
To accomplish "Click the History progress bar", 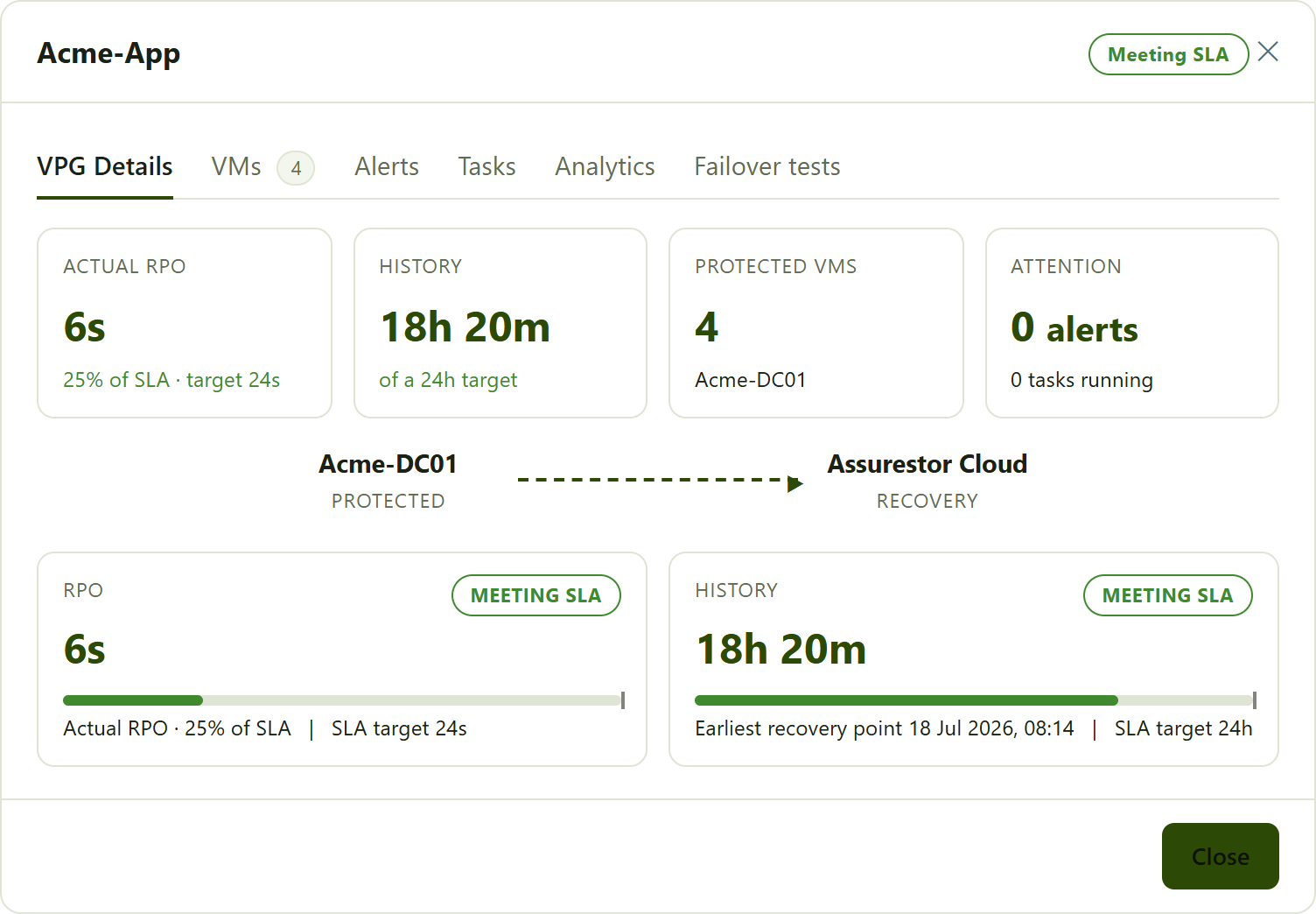I will click(x=975, y=700).
